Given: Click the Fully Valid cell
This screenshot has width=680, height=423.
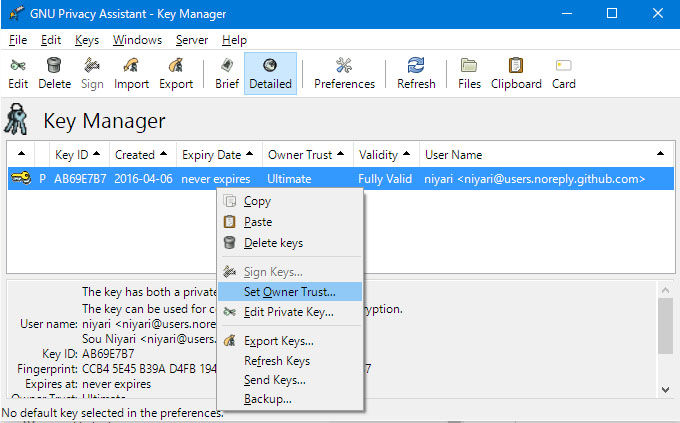Looking at the screenshot, I should pos(385,179).
